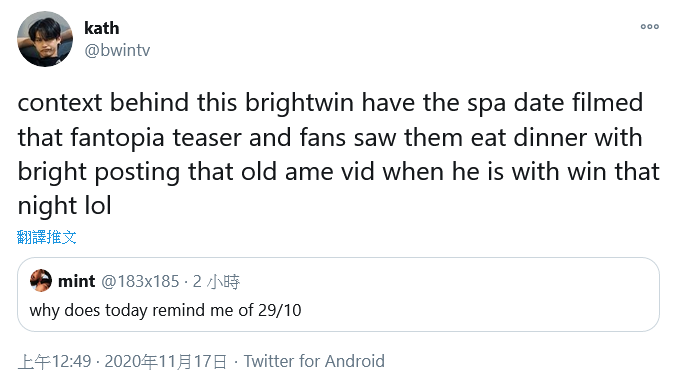Visit the kath display name profile
The height and width of the screenshot is (383, 677).
click(x=101, y=28)
